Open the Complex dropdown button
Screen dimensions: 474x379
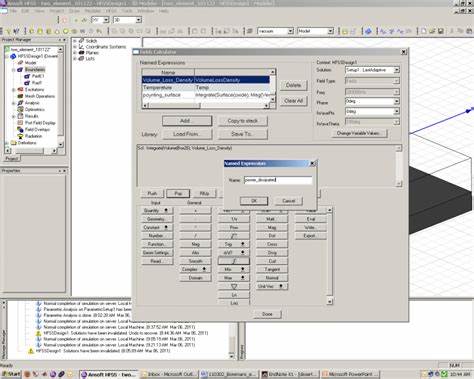(x=196, y=269)
